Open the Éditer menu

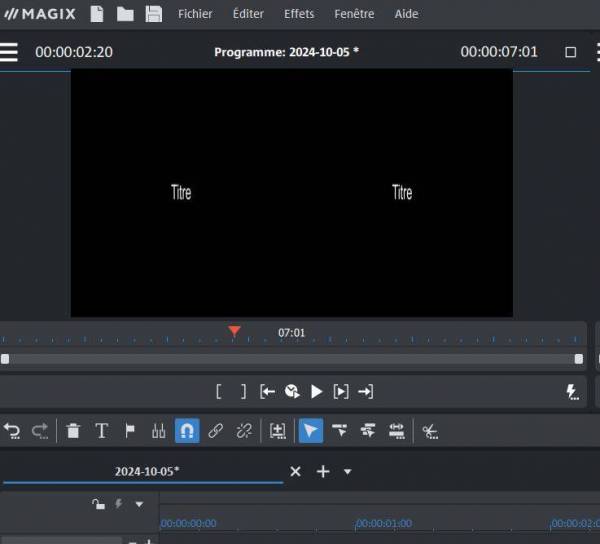click(248, 14)
